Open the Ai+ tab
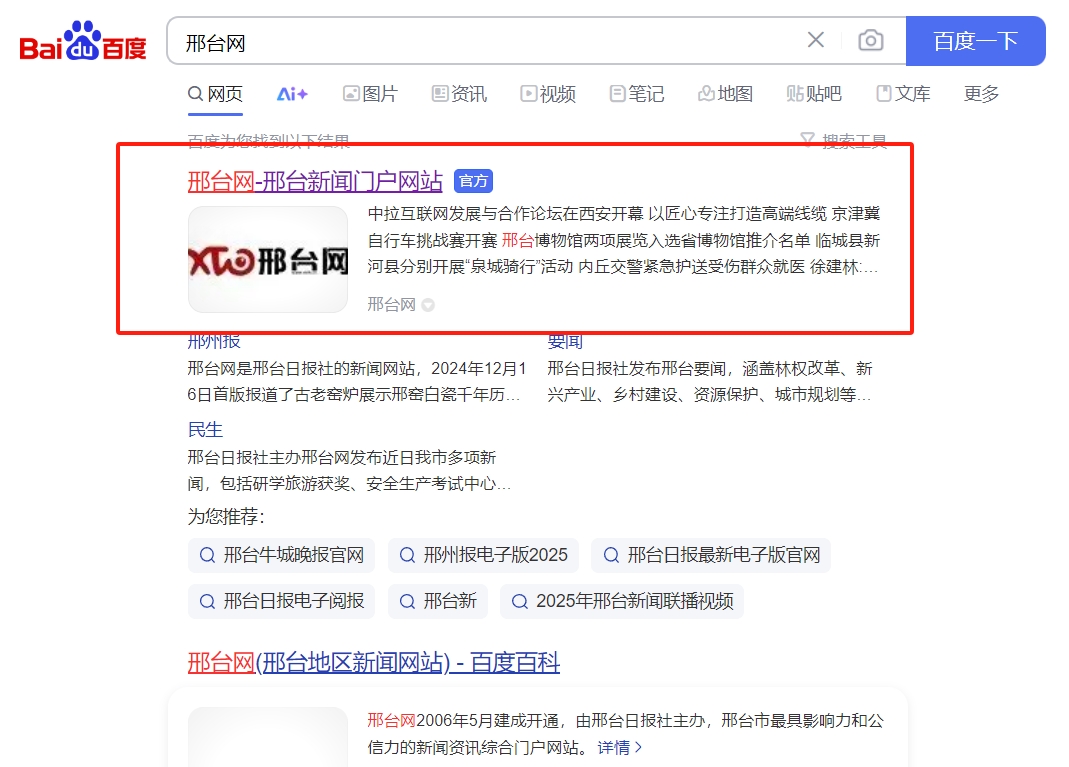Screen dimensions: 1069x767 pyautogui.click(x=292, y=94)
